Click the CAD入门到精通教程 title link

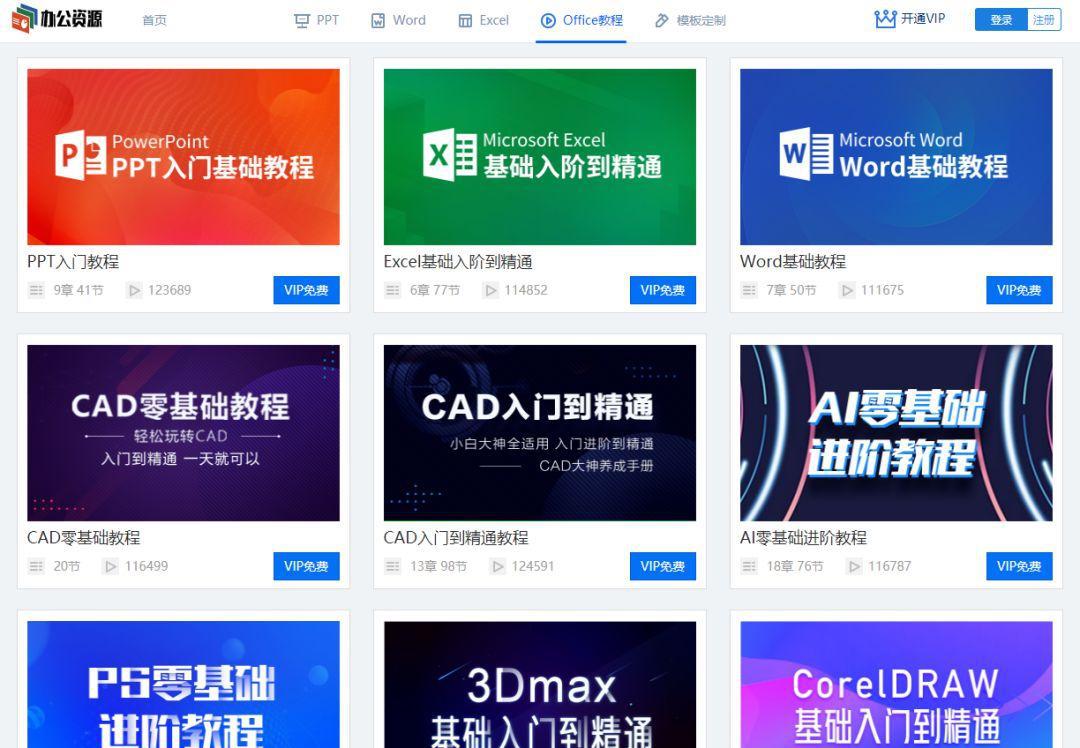456,538
